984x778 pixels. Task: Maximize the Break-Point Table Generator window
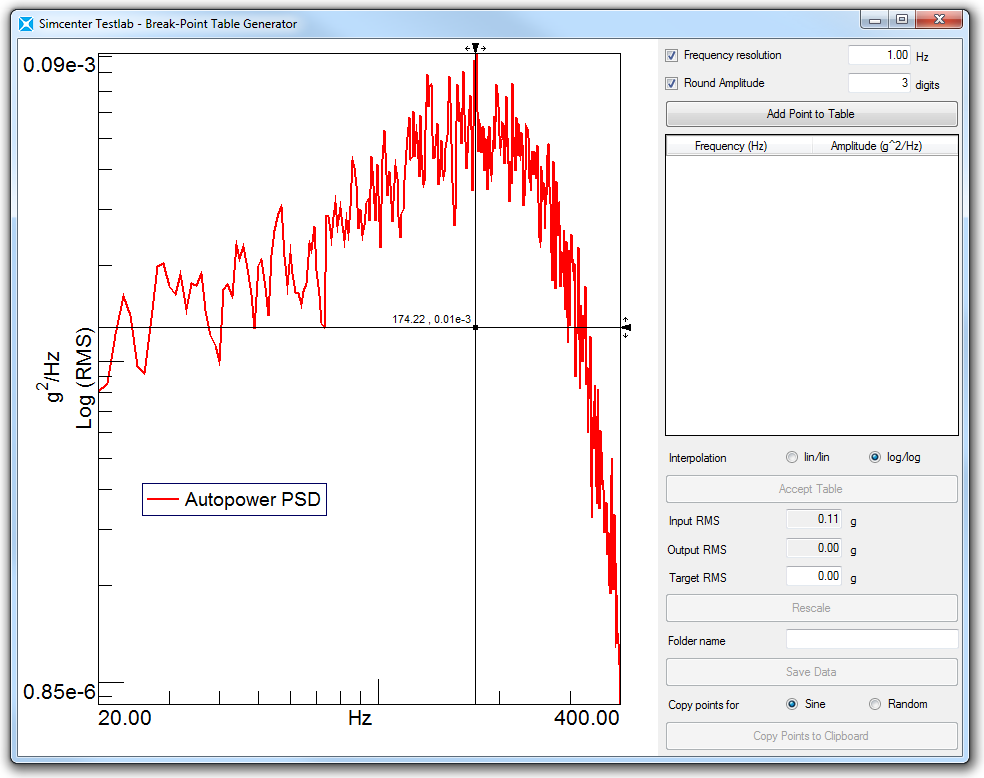tap(902, 20)
